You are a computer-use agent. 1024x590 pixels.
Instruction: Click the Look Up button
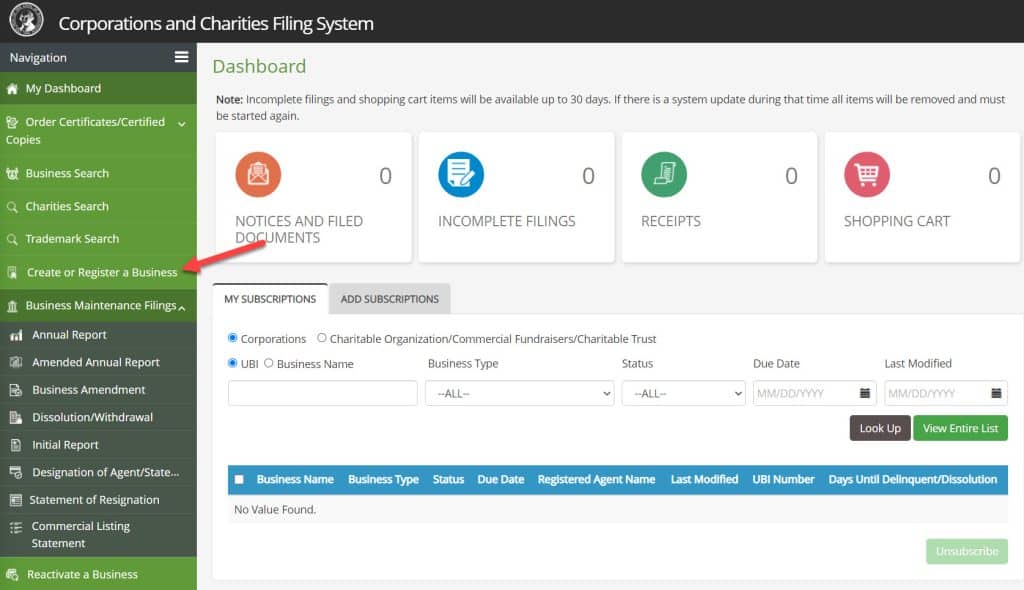click(x=879, y=428)
